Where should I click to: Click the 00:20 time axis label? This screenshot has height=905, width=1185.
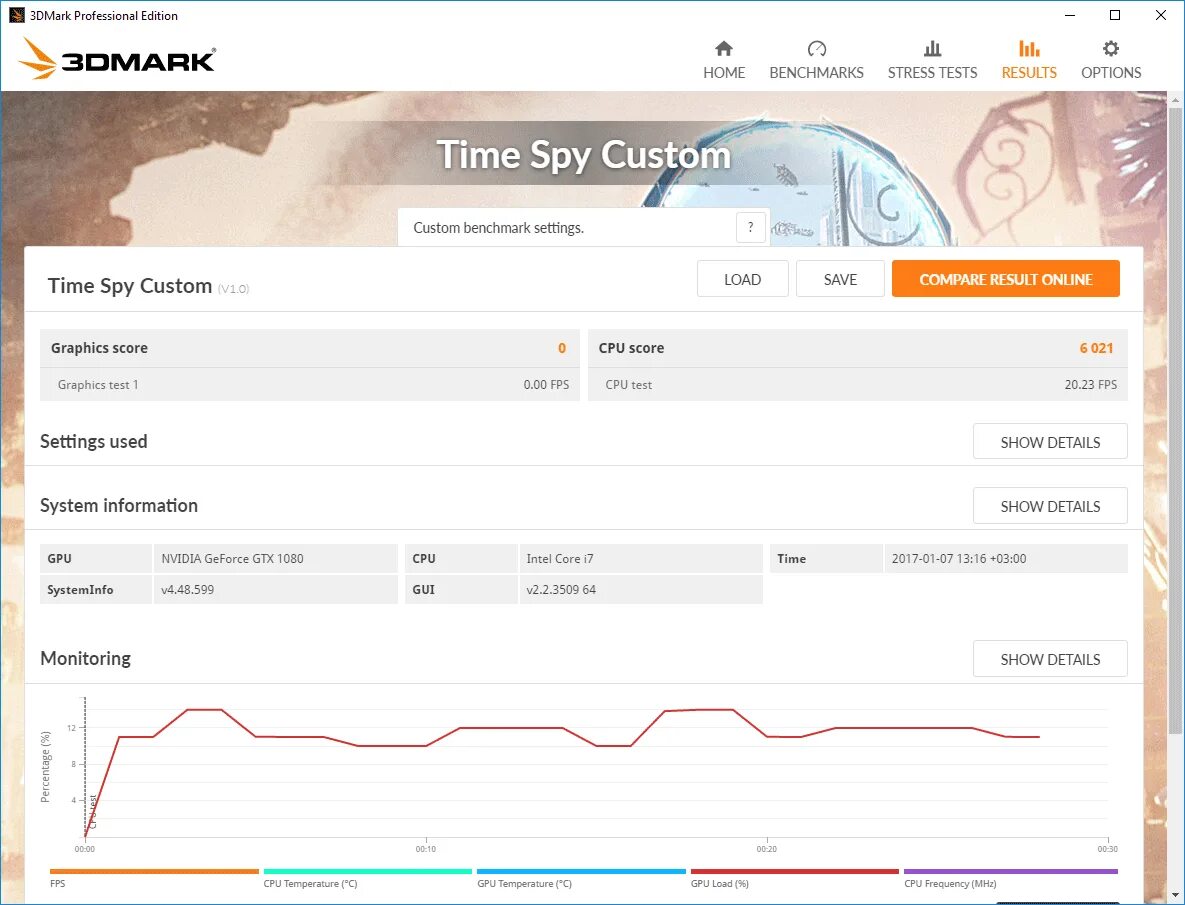point(766,849)
